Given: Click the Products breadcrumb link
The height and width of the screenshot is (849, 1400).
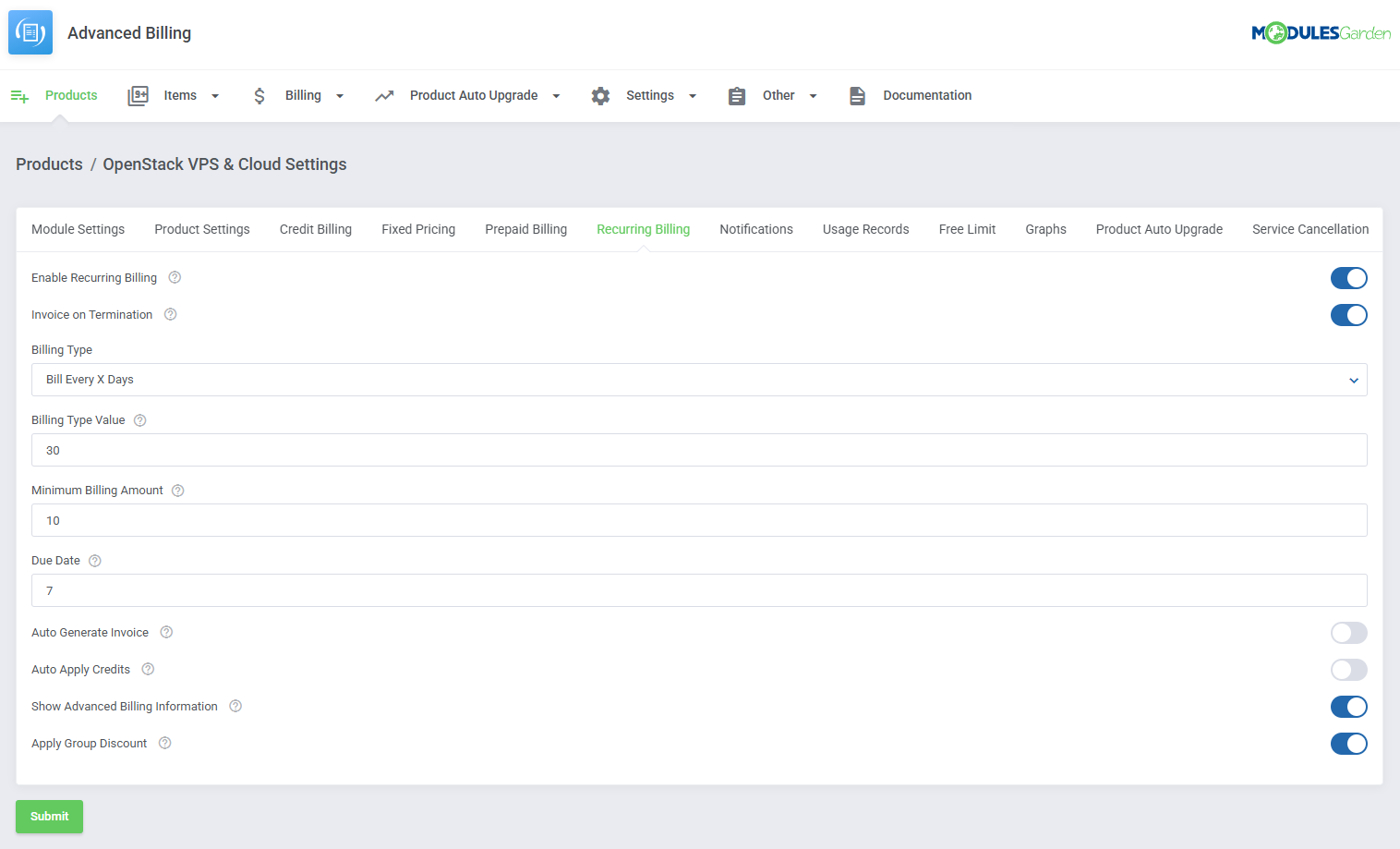Looking at the screenshot, I should tap(49, 164).
